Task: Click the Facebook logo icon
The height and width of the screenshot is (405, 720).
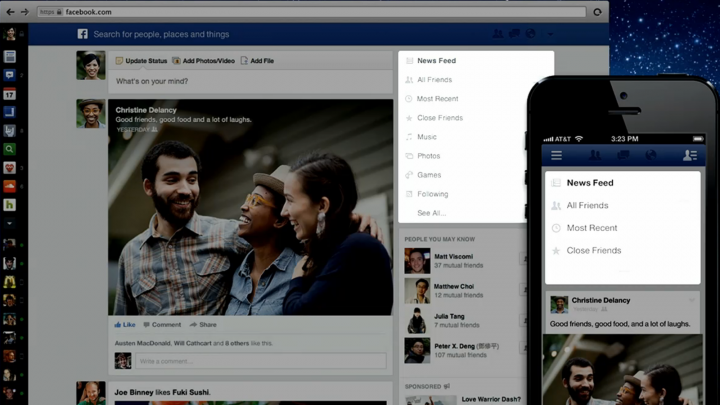Action: pyautogui.click(x=82, y=34)
